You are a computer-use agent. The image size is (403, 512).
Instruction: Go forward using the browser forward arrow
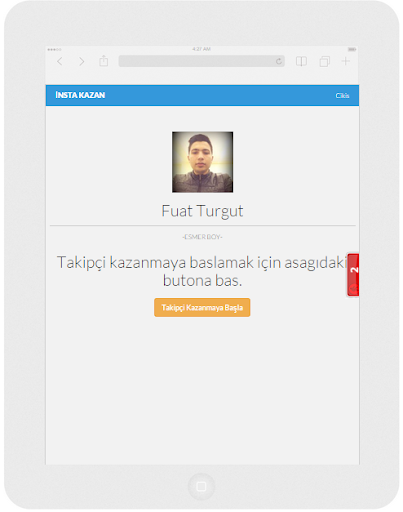(82, 61)
